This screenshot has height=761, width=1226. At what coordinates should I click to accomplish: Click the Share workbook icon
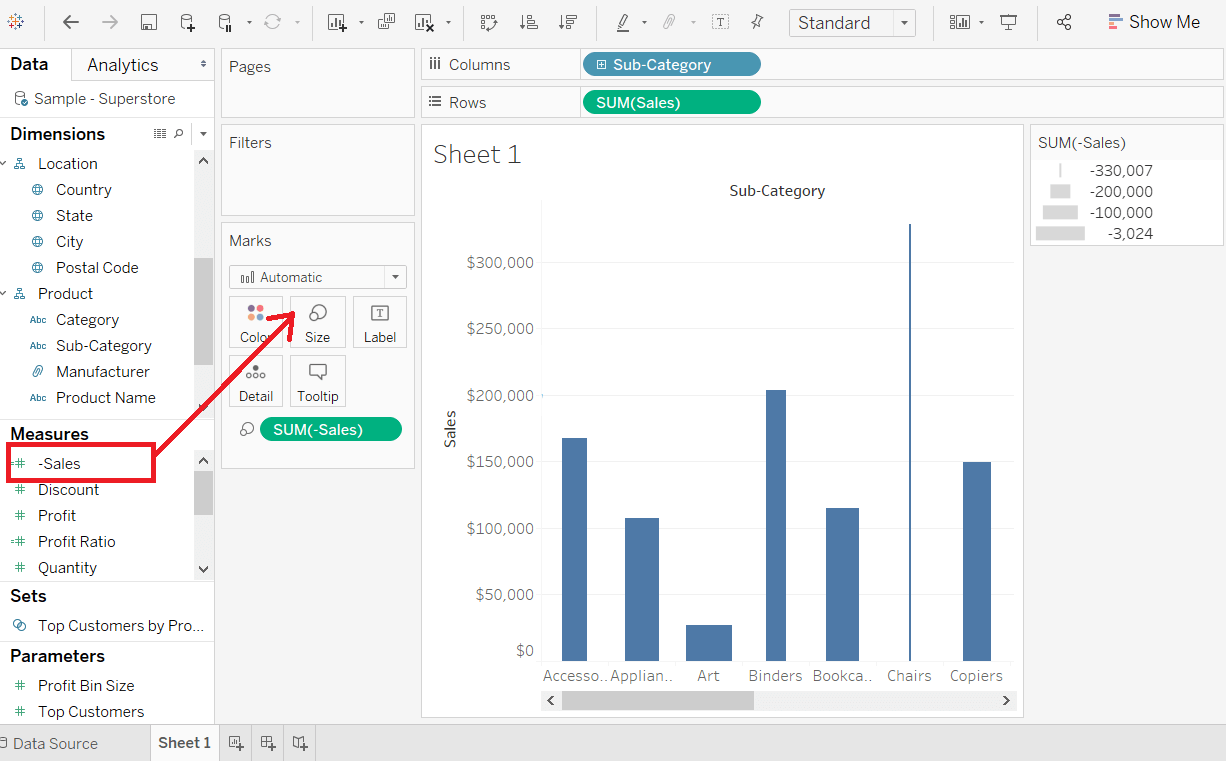(x=1064, y=22)
